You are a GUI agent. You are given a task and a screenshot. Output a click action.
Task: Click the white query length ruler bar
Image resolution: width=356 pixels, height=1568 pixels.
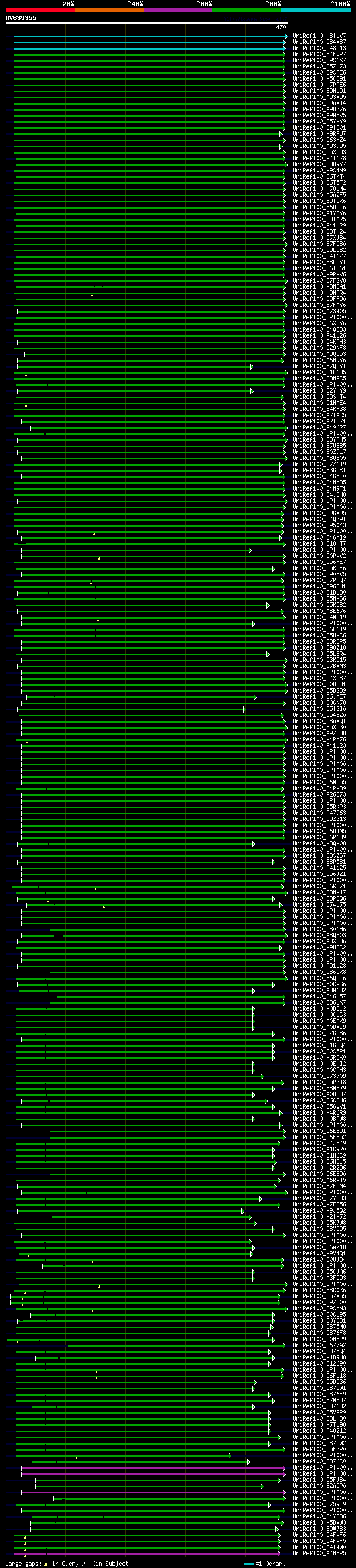click(x=147, y=23)
